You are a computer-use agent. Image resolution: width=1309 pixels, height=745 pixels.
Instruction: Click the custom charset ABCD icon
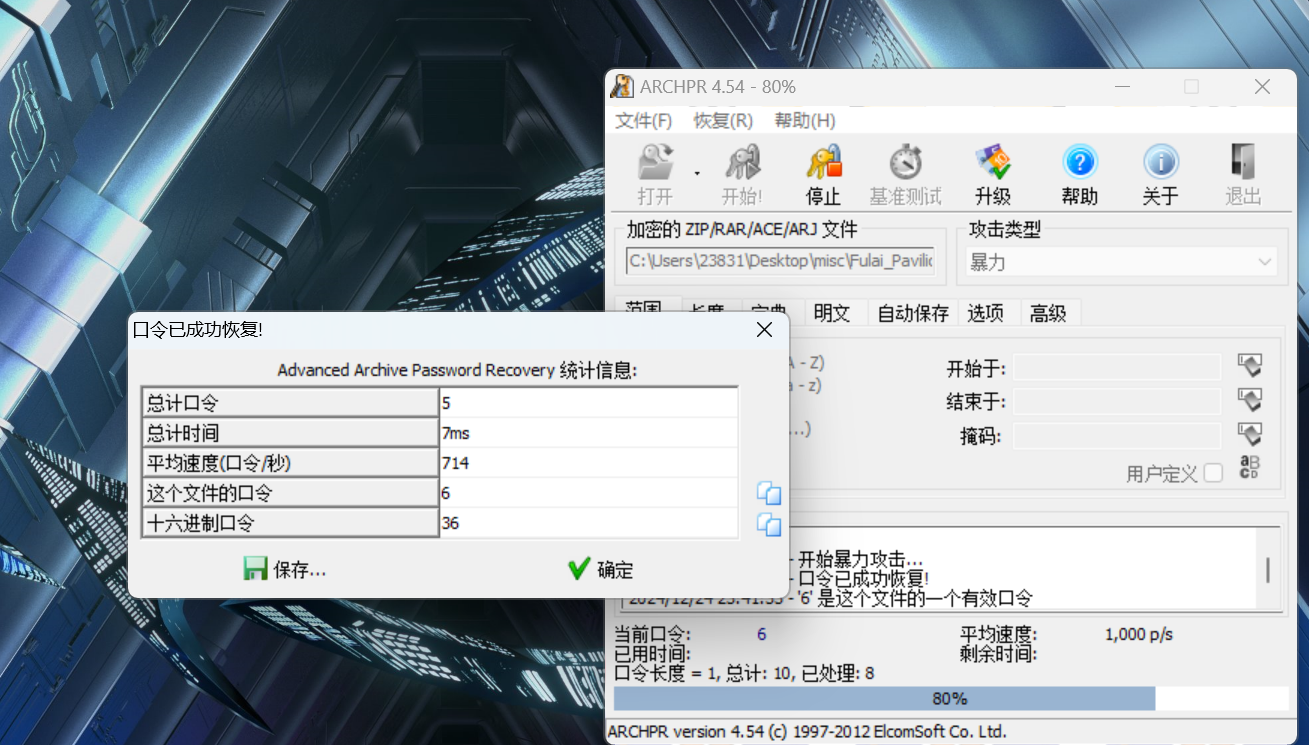point(1250,468)
